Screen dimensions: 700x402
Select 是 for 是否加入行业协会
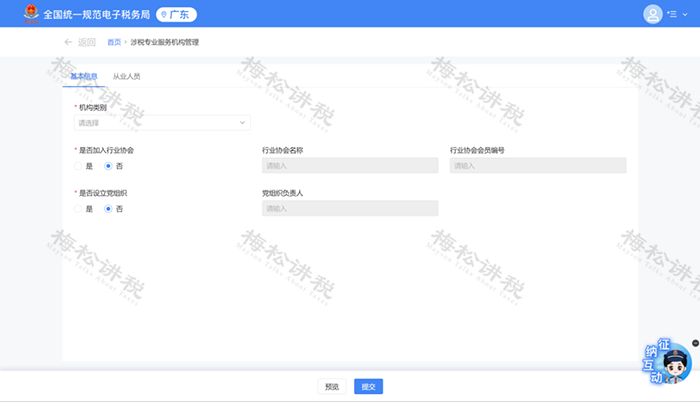point(78,166)
